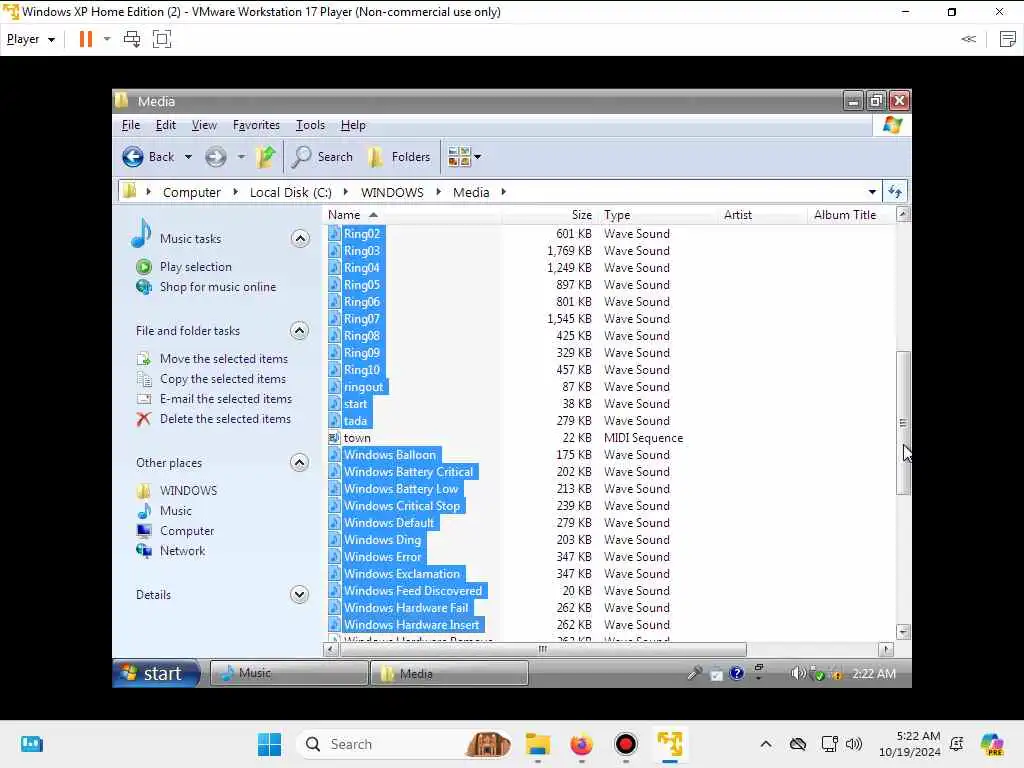Open the Favorites menu

tap(256, 125)
